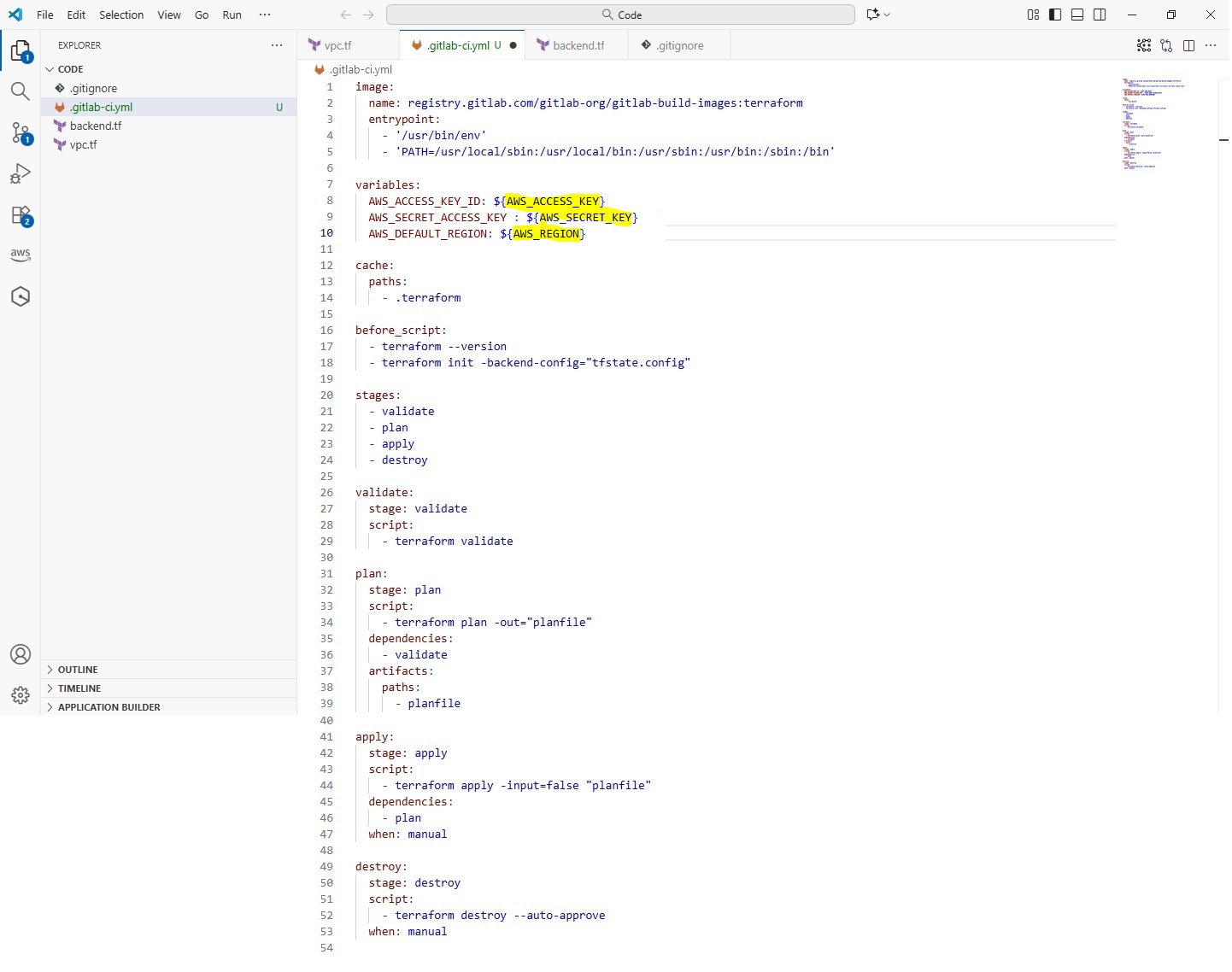The height and width of the screenshot is (972, 1232).
Task: Open the Manage gear settings
Action: point(21,695)
